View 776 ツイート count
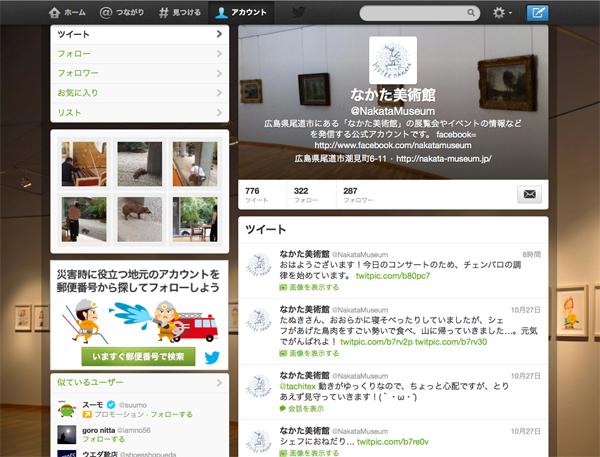The height and width of the screenshot is (457, 600). [x=256, y=194]
